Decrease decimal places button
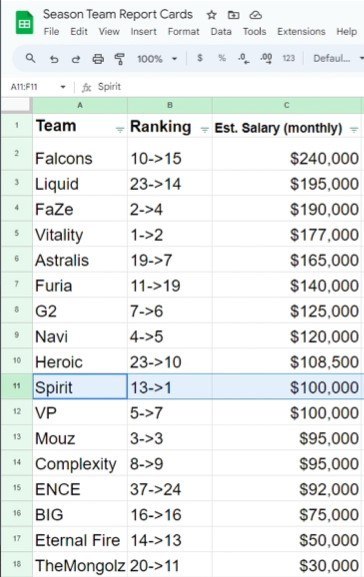The height and width of the screenshot is (577, 364). coord(244,58)
